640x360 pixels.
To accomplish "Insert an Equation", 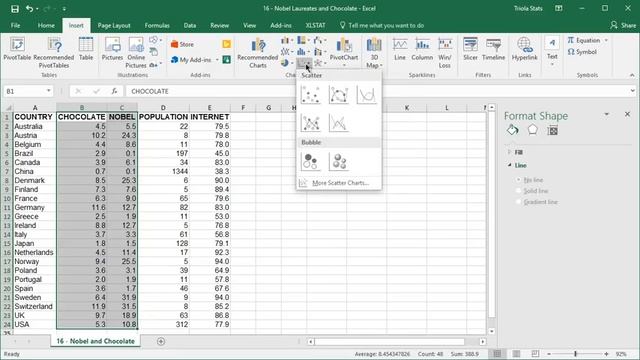I will coord(587,40).
